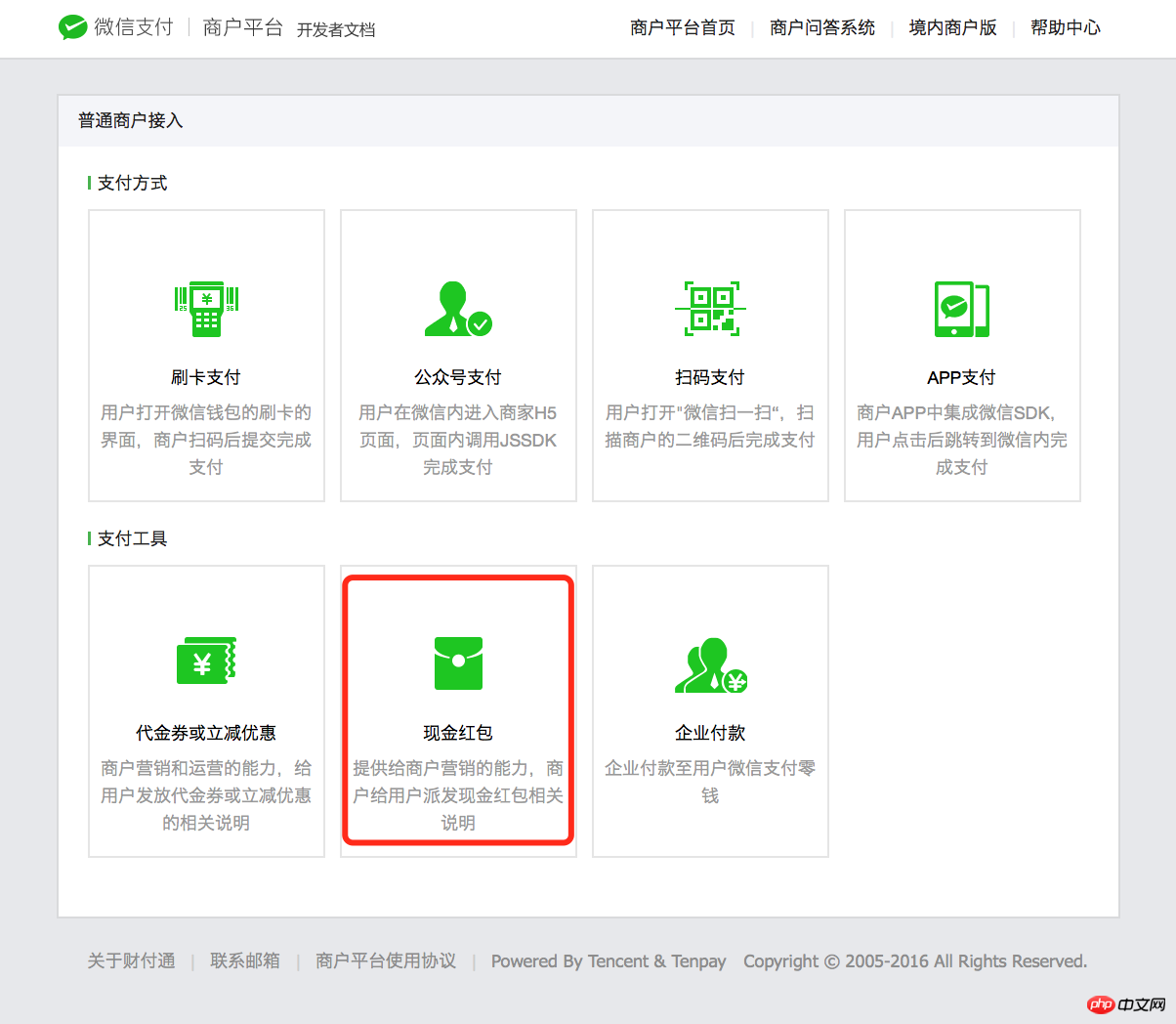Click the APP支付 title link

[x=962, y=377]
